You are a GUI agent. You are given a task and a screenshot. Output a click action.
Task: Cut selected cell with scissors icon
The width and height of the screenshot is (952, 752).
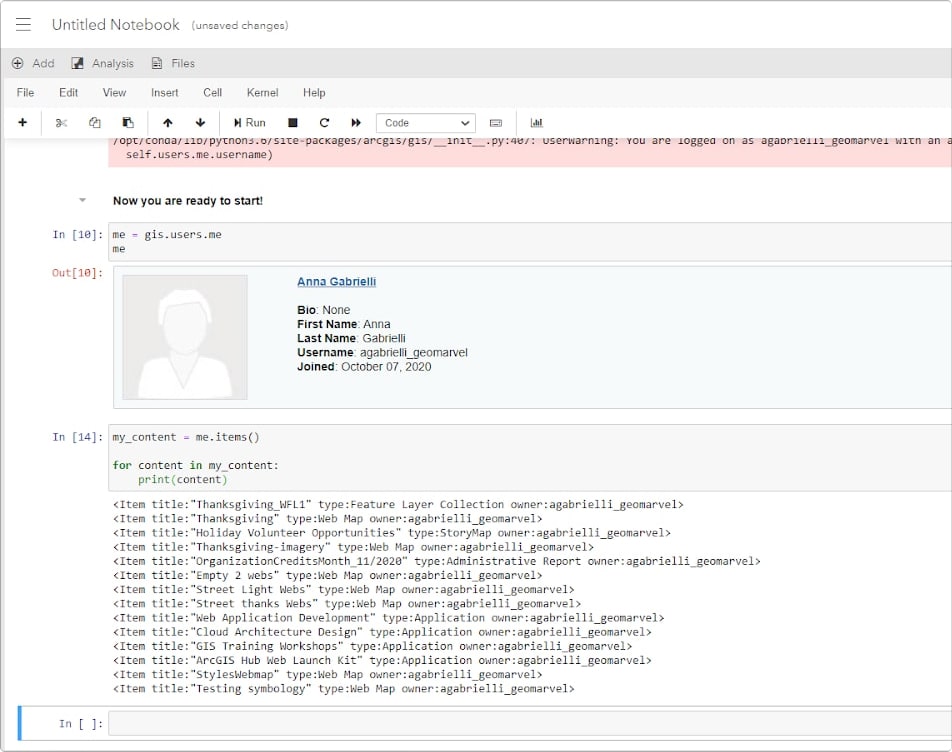[x=61, y=123]
